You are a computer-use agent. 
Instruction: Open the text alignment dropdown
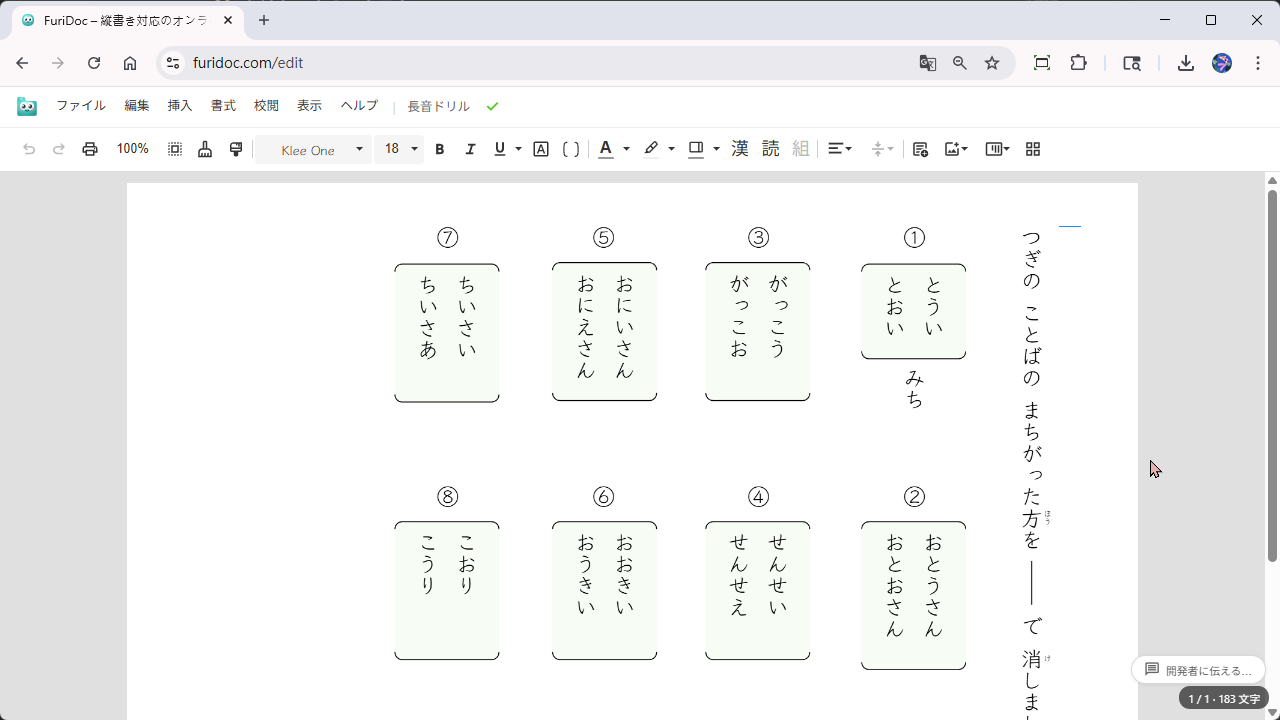pyautogui.click(x=840, y=149)
